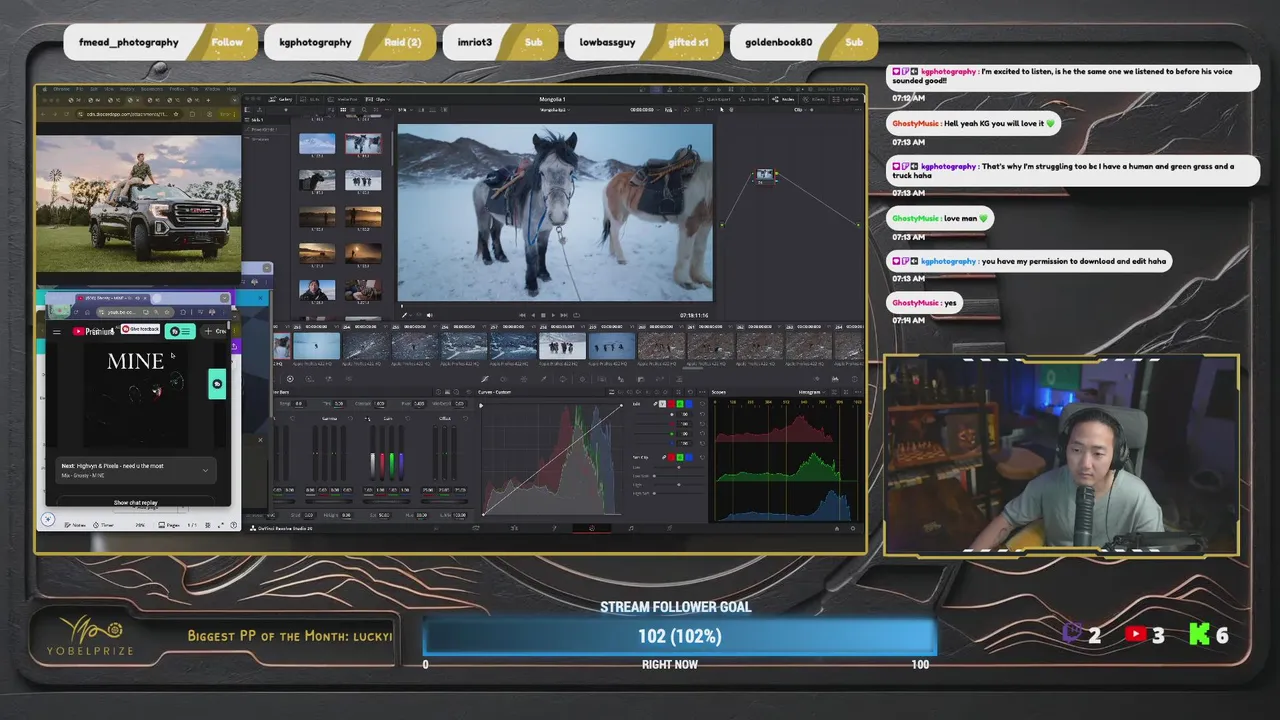Open the Histogram scope type dropdown

(812, 392)
